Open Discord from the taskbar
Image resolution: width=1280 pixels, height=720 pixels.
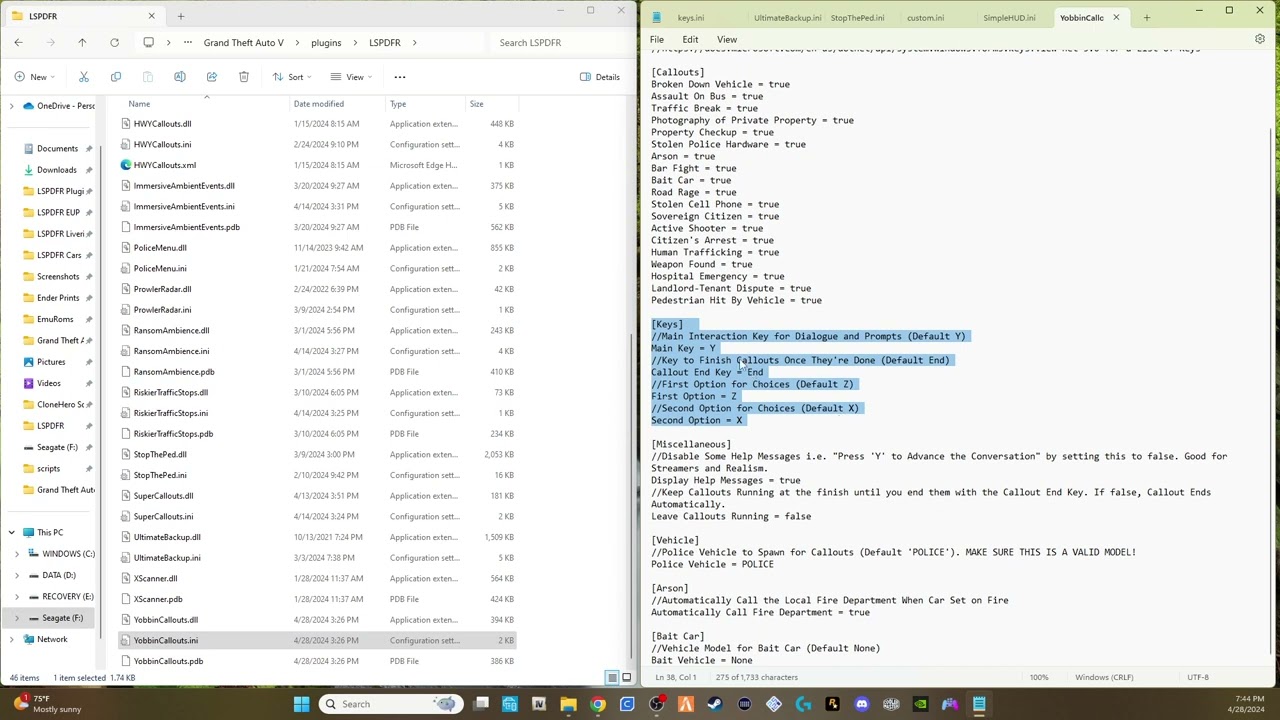point(862,704)
